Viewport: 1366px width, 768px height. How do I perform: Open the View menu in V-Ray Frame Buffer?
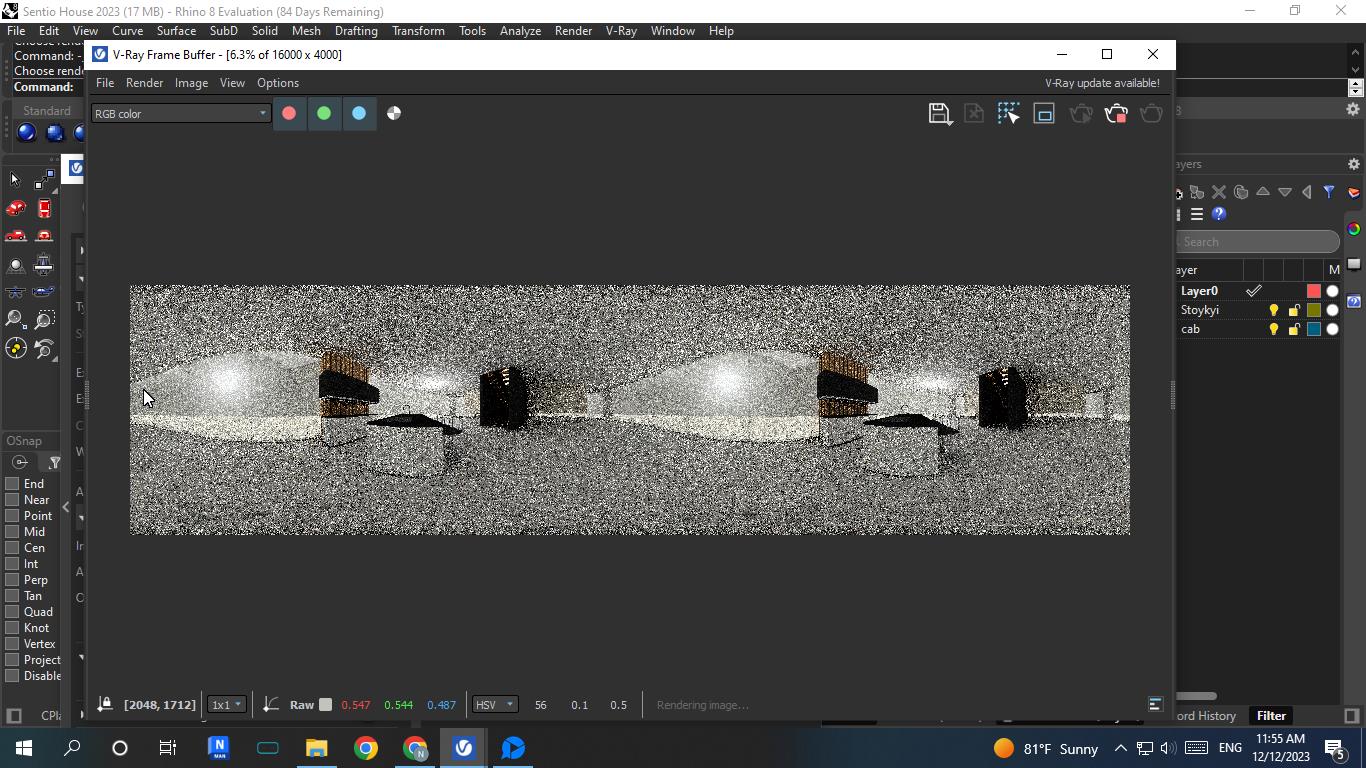tap(232, 83)
